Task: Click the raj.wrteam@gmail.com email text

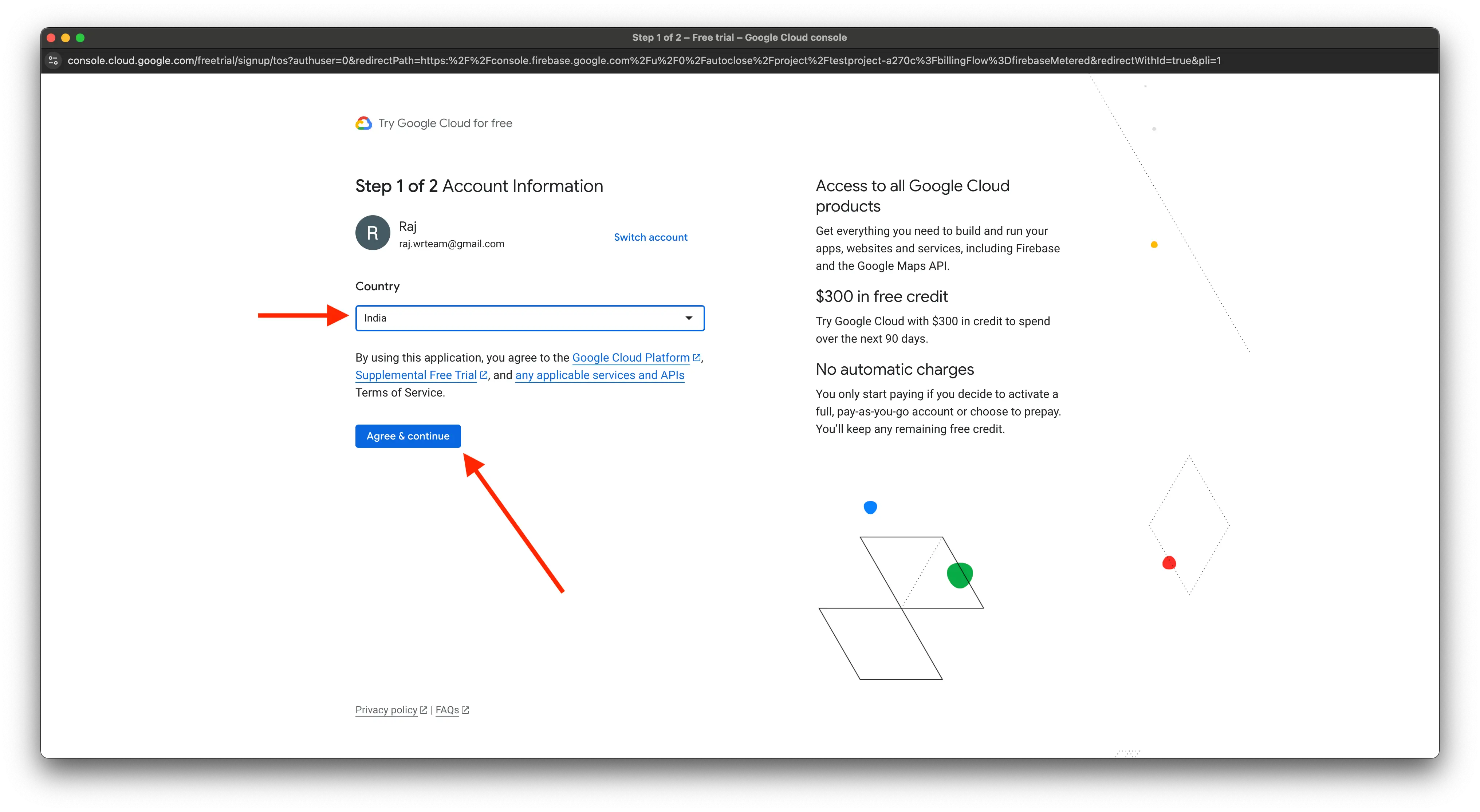Action: (x=452, y=244)
